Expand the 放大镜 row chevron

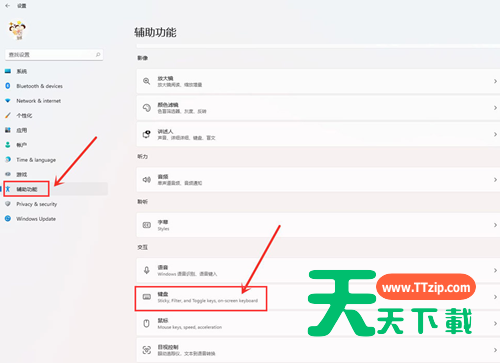tap(495, 81)
